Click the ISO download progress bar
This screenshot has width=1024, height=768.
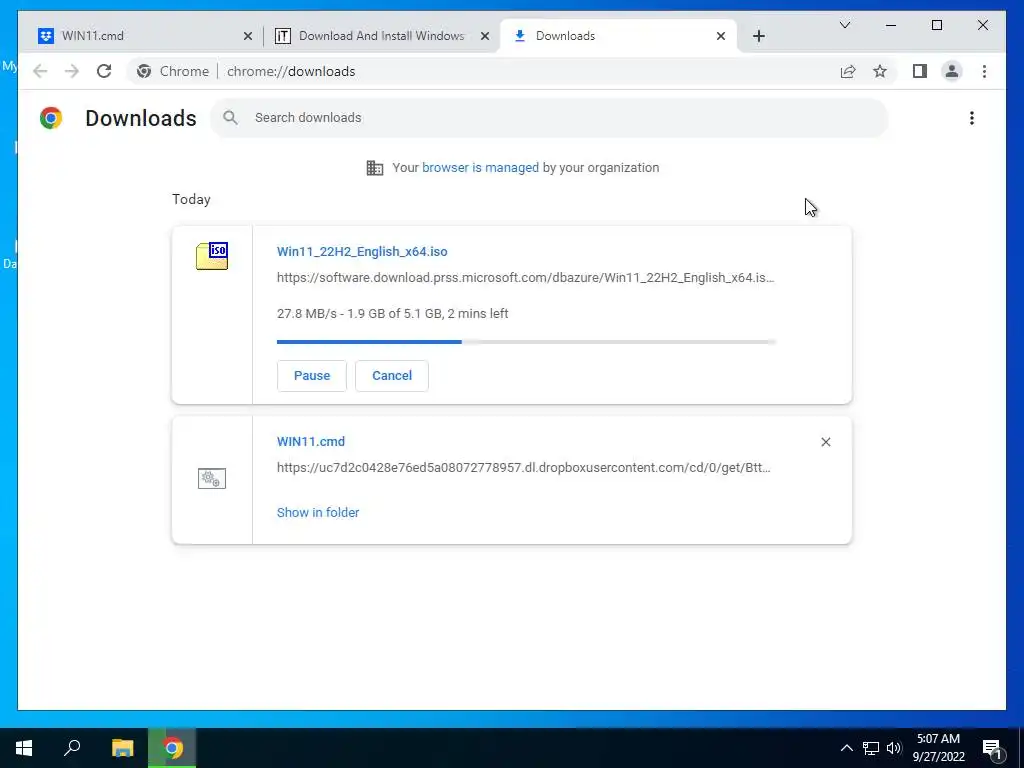coord(526,342)
